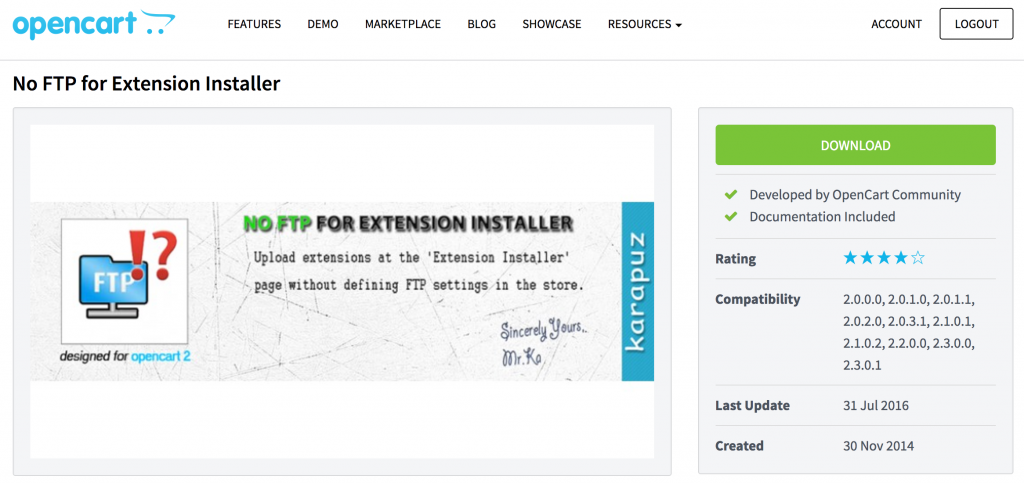Click the Compatibility label

tap(758, 300)
